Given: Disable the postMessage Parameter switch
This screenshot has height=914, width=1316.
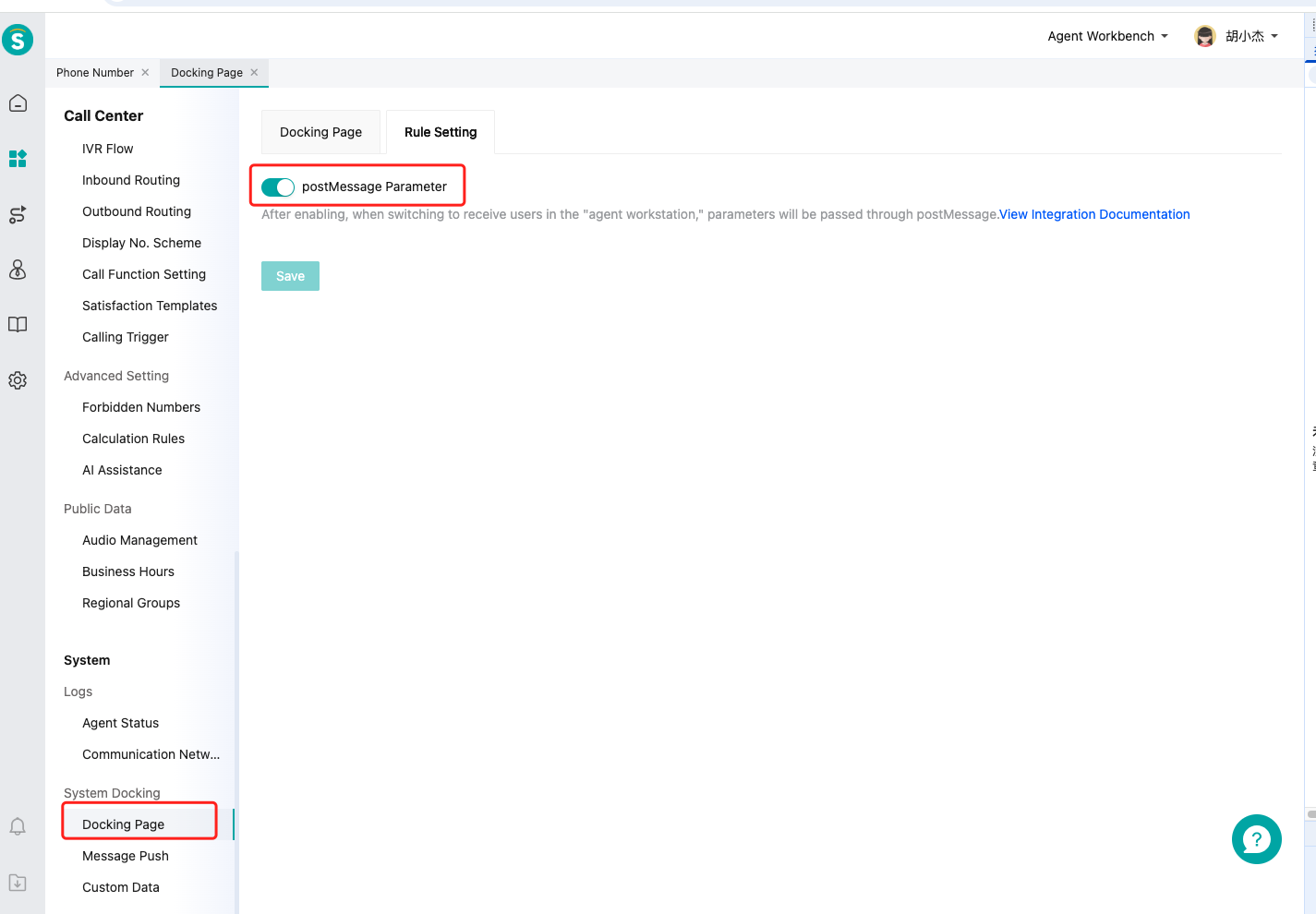Looking at the screenshot, I should 278,187.
